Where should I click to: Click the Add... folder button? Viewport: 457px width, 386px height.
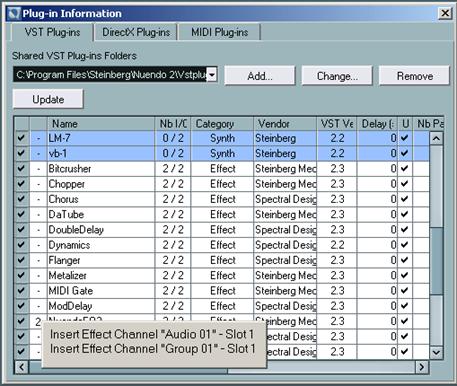[260, 76]
